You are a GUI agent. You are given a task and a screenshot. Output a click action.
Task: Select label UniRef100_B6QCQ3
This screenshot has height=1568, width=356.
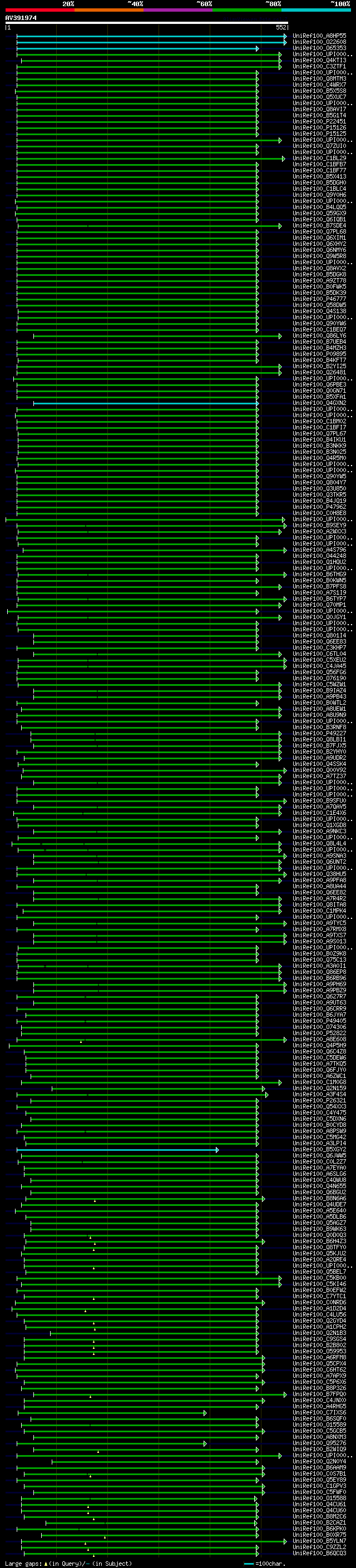319,1553
